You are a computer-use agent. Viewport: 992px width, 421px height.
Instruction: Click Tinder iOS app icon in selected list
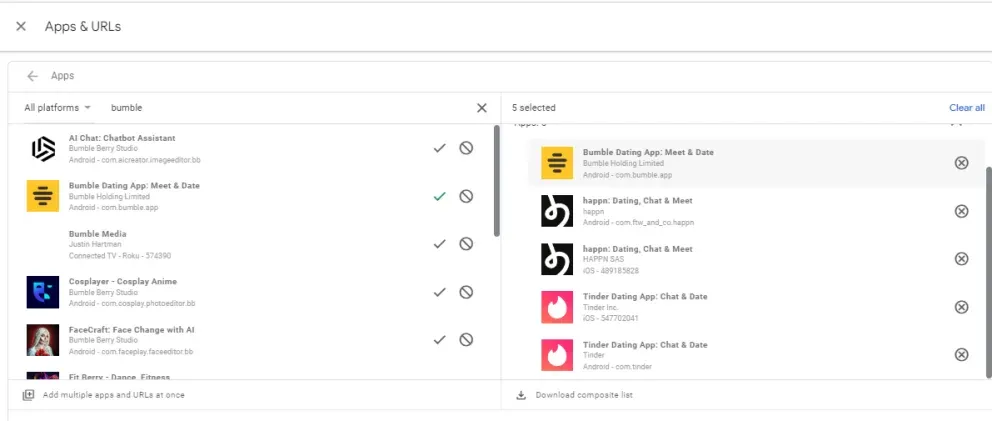pos(557,307)
